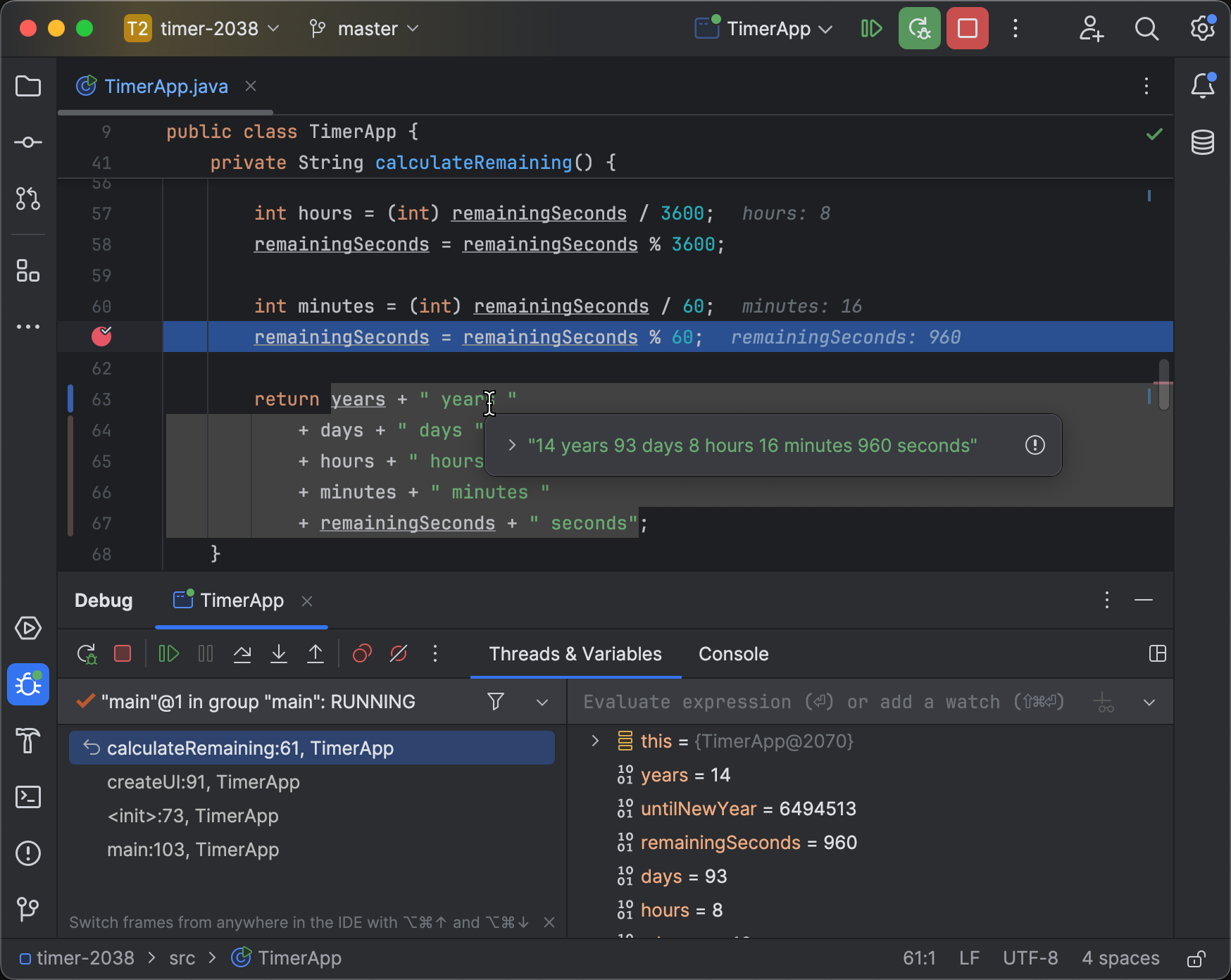Click the Step Over debug icon
The width and height of the screenshot is (1231, 980).
(x=242, y=654)
